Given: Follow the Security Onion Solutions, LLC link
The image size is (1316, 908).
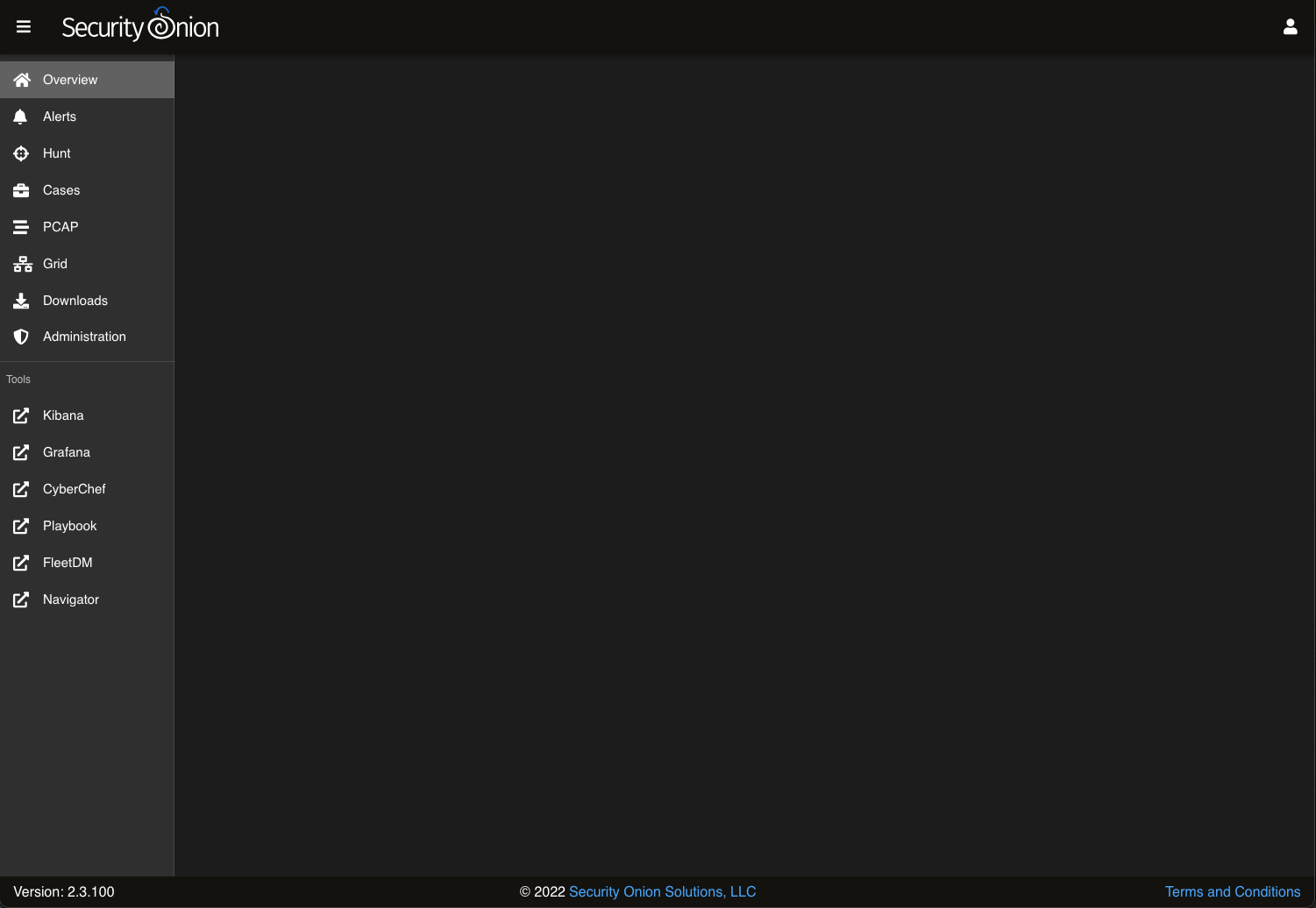Looking at the screenshot, I should tap(662, 891).
